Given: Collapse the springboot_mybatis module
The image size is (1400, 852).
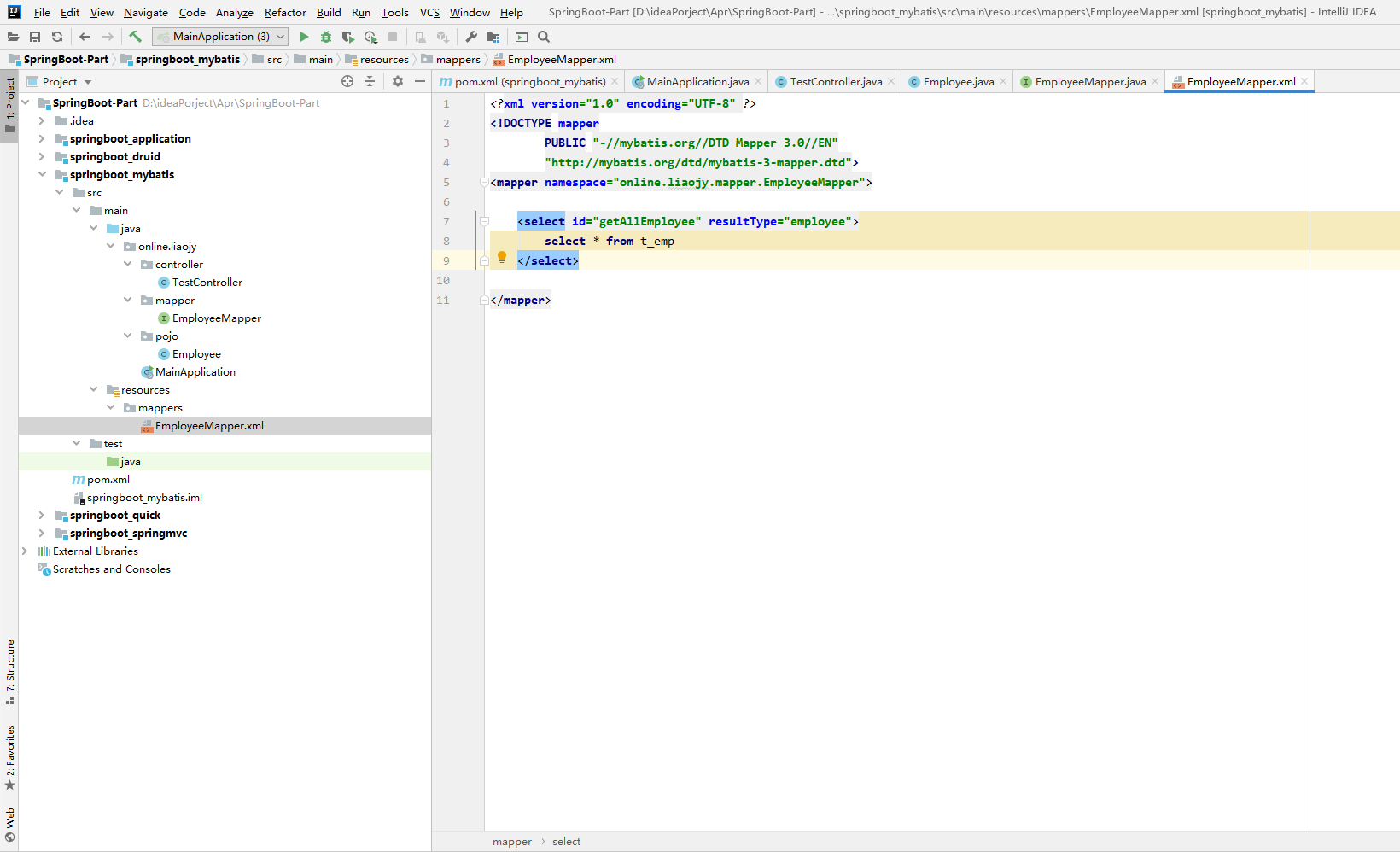Looking at the screenshot, I should [42, 175].
